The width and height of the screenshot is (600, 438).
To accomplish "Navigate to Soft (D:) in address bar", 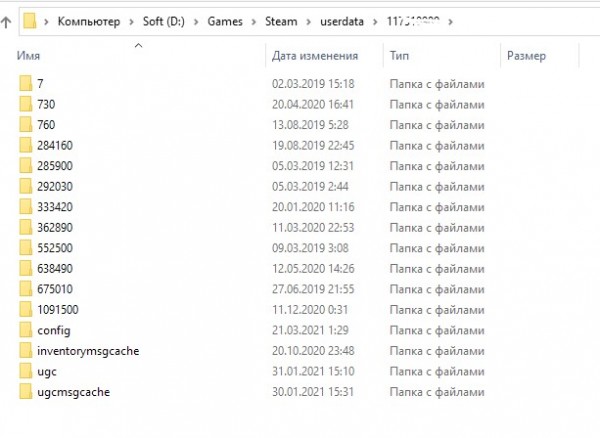I will 164,21.
